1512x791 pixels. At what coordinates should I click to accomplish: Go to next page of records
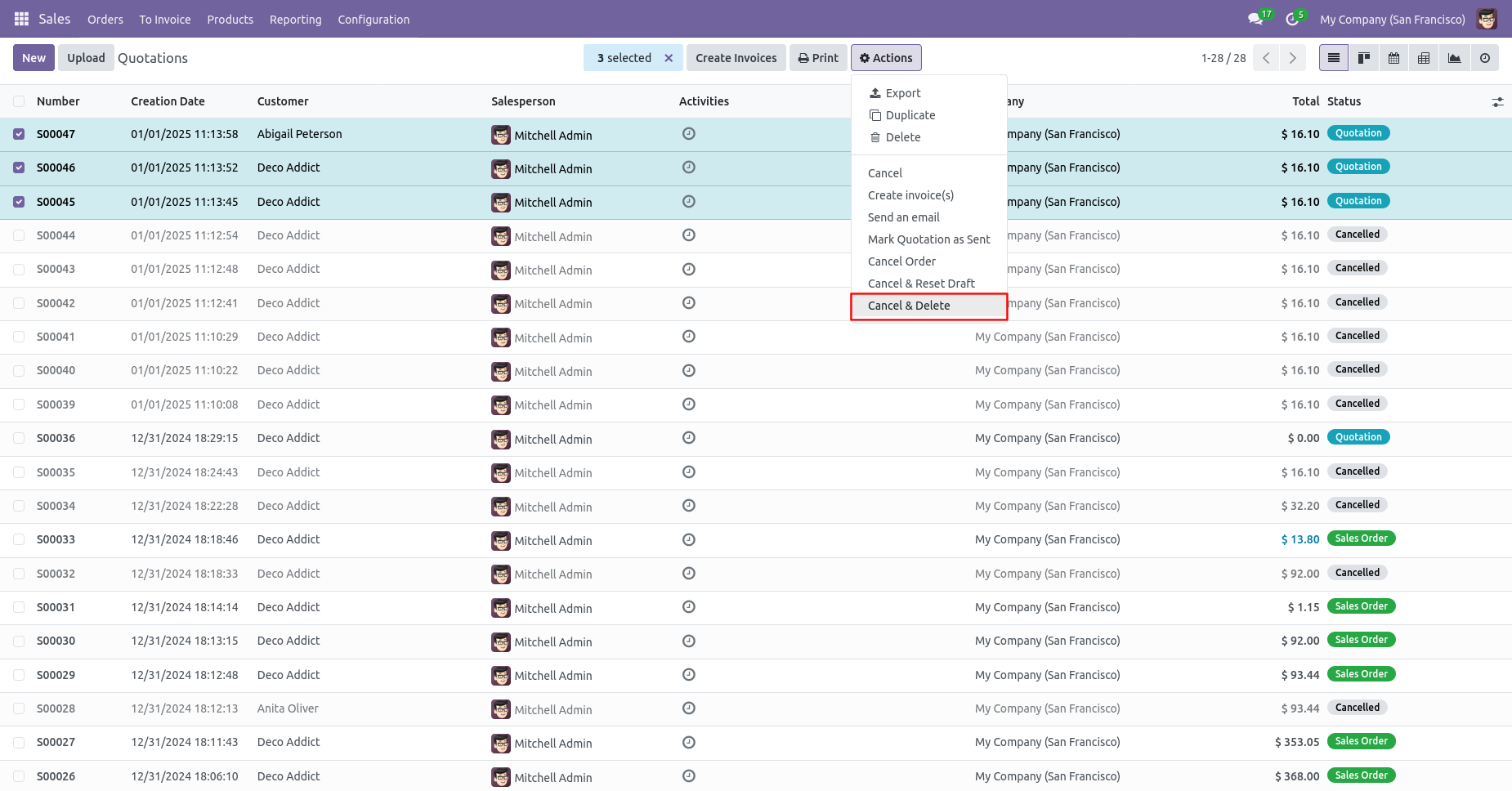pyautogui.click(x=1292, y=58)
